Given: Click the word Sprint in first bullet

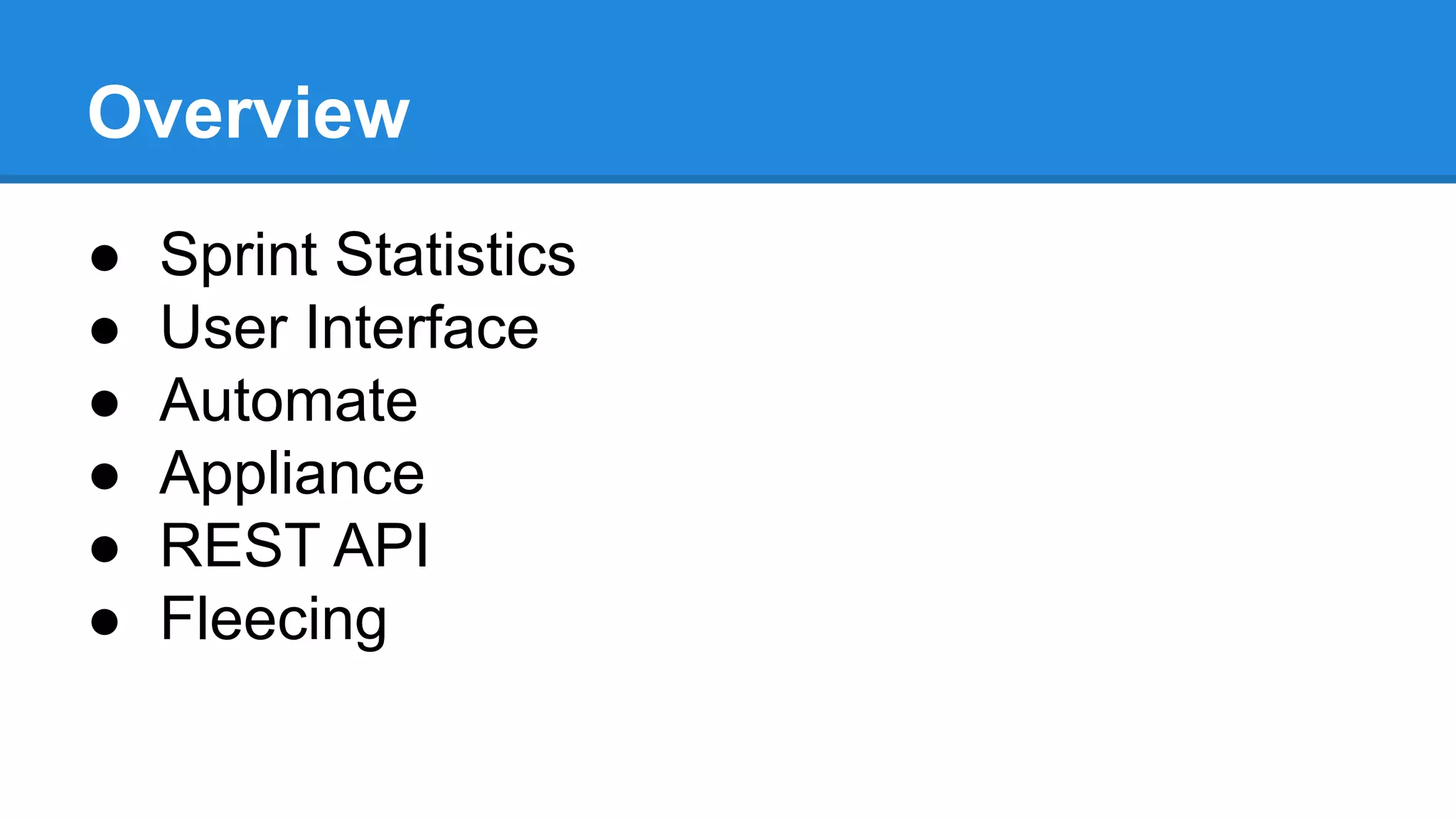Looking at the screenshot, I should tap(239, 255).
